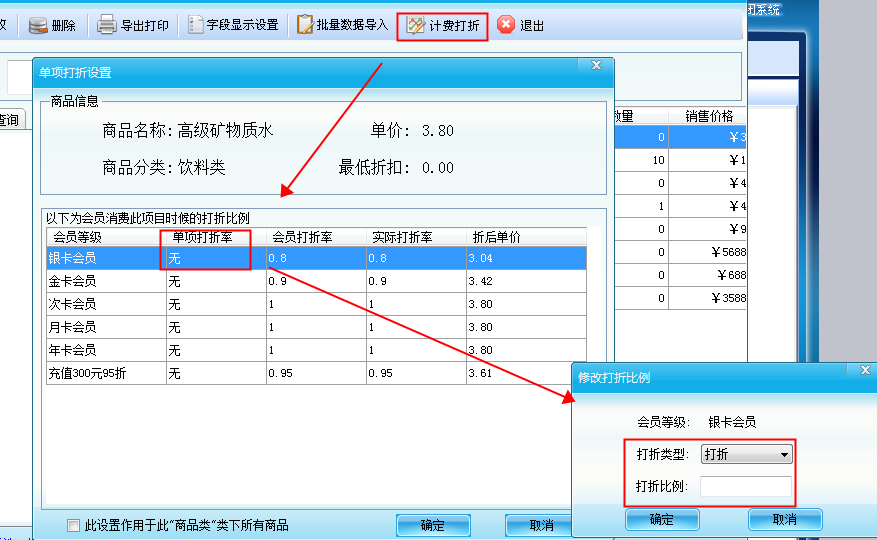Click 单项打折率 cell 无 for 金卡会员
The width and height of the screenshot is (877, 540).
216,281
